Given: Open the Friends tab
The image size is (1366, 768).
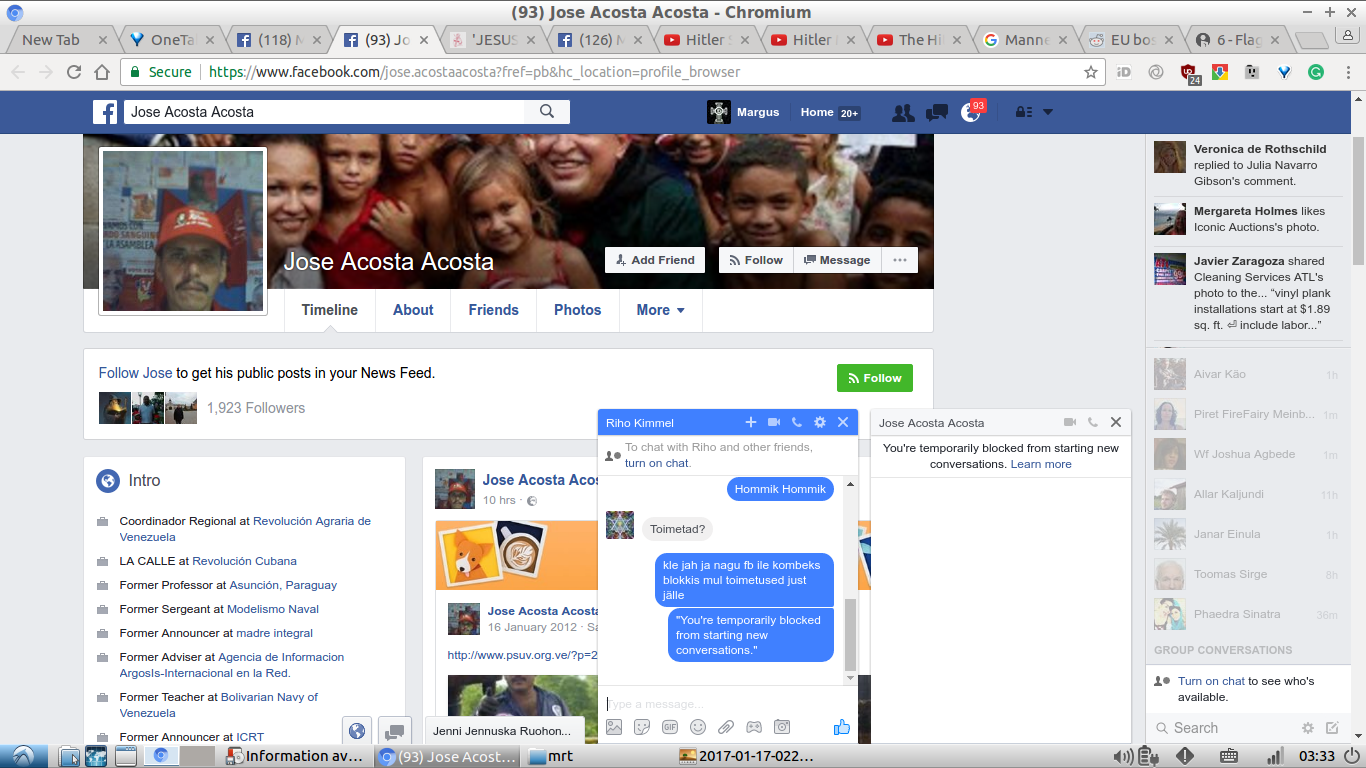Looking at the screenshot, I should click(494, 310).
